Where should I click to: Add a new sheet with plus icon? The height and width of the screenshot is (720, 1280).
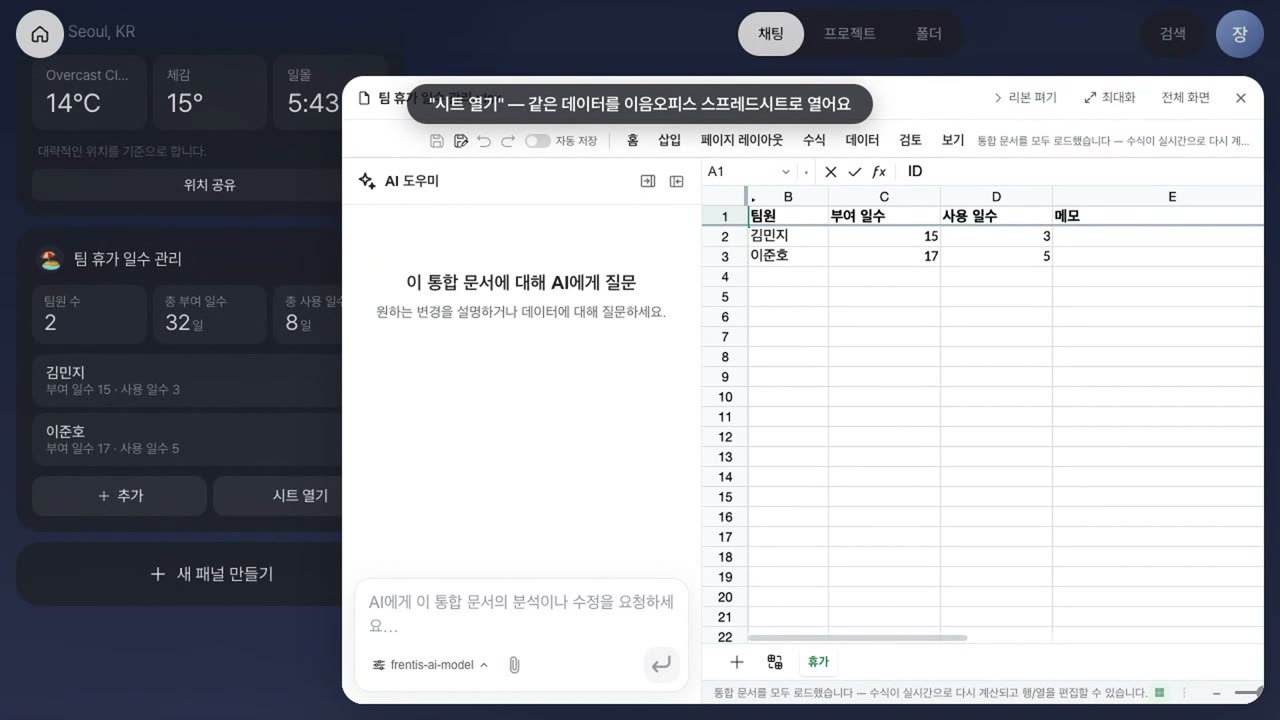click(737, 662)
